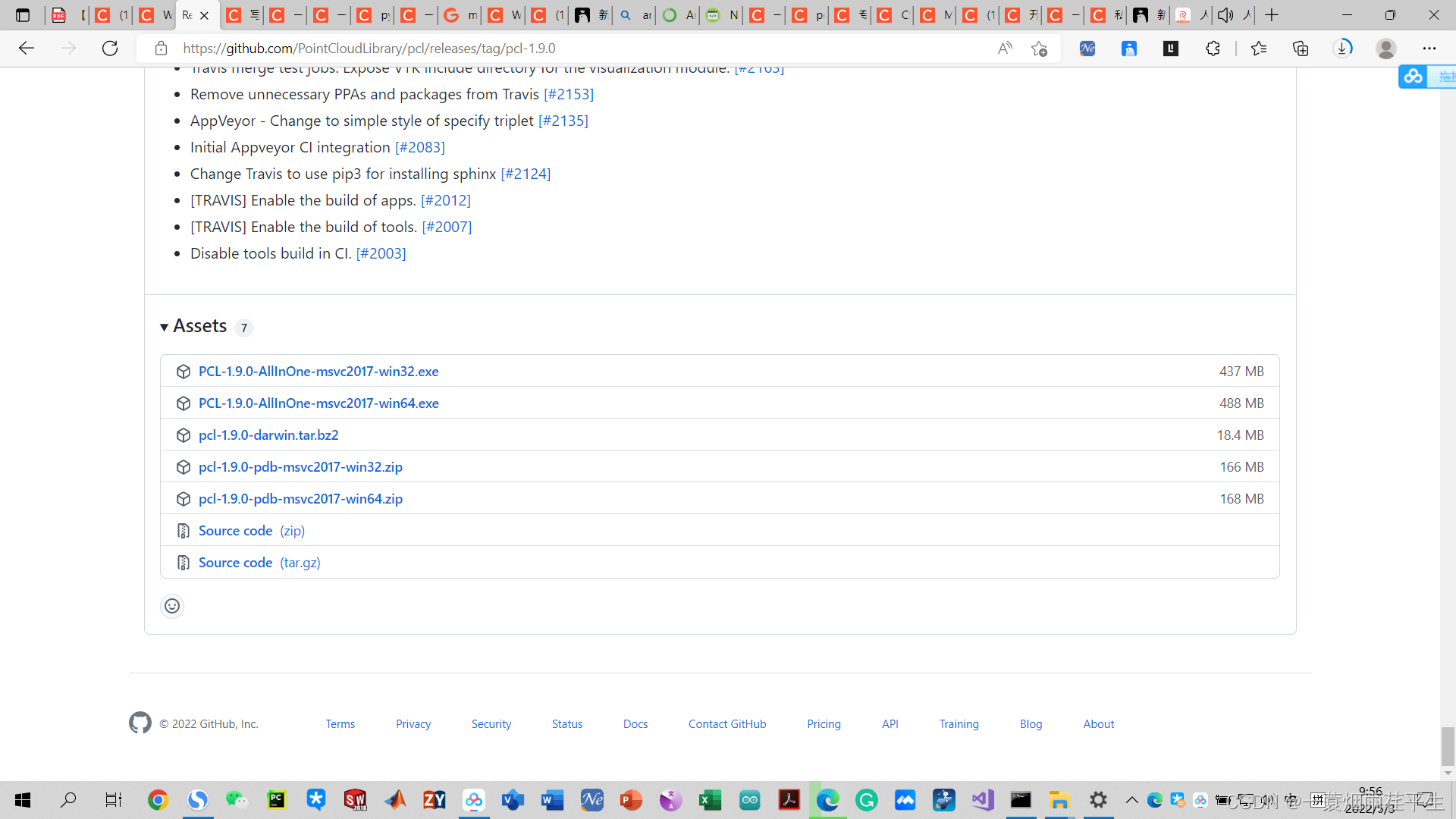Open footer Pricing link
This screenshot has height=819, width=1456.
click(x=824, y=724)
